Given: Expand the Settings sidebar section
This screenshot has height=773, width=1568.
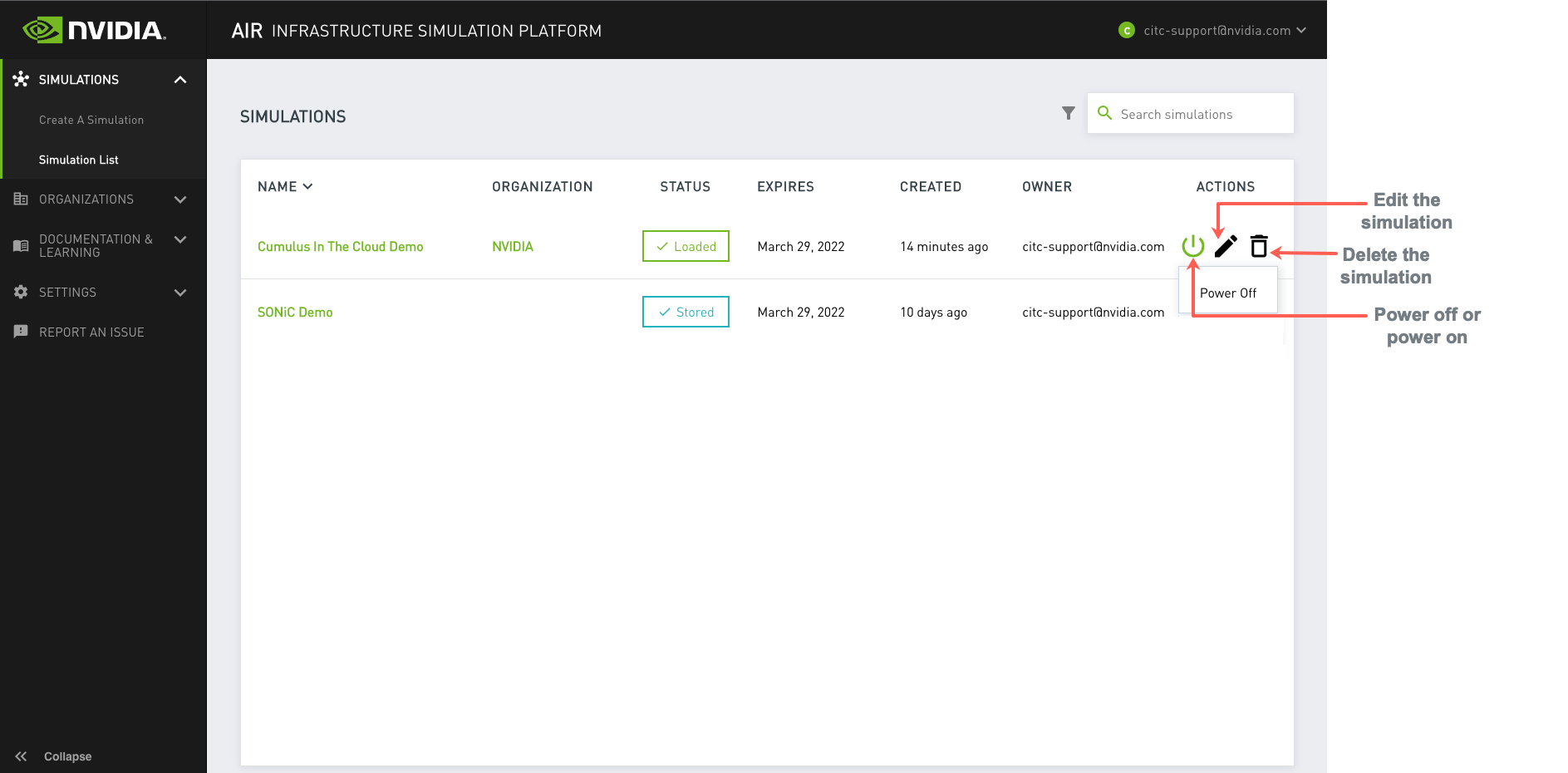Looking at the screenshot, I should click(180, 293).
